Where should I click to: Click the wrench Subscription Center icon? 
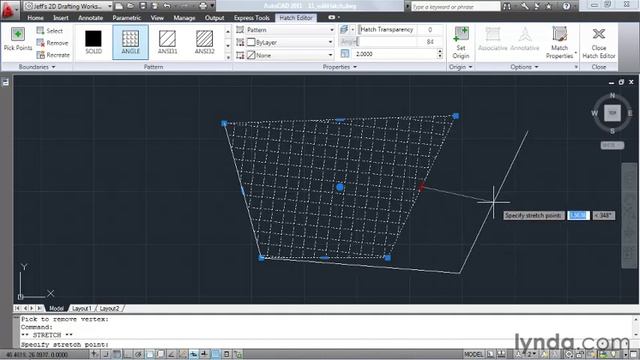524,6
